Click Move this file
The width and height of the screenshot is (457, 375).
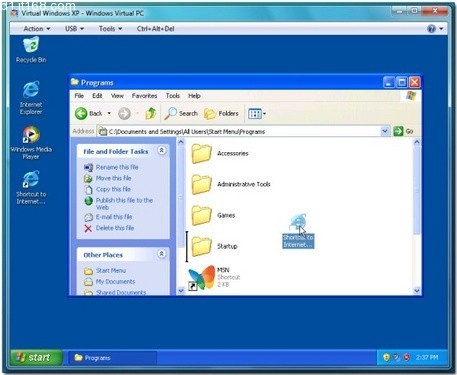(114, 178)
